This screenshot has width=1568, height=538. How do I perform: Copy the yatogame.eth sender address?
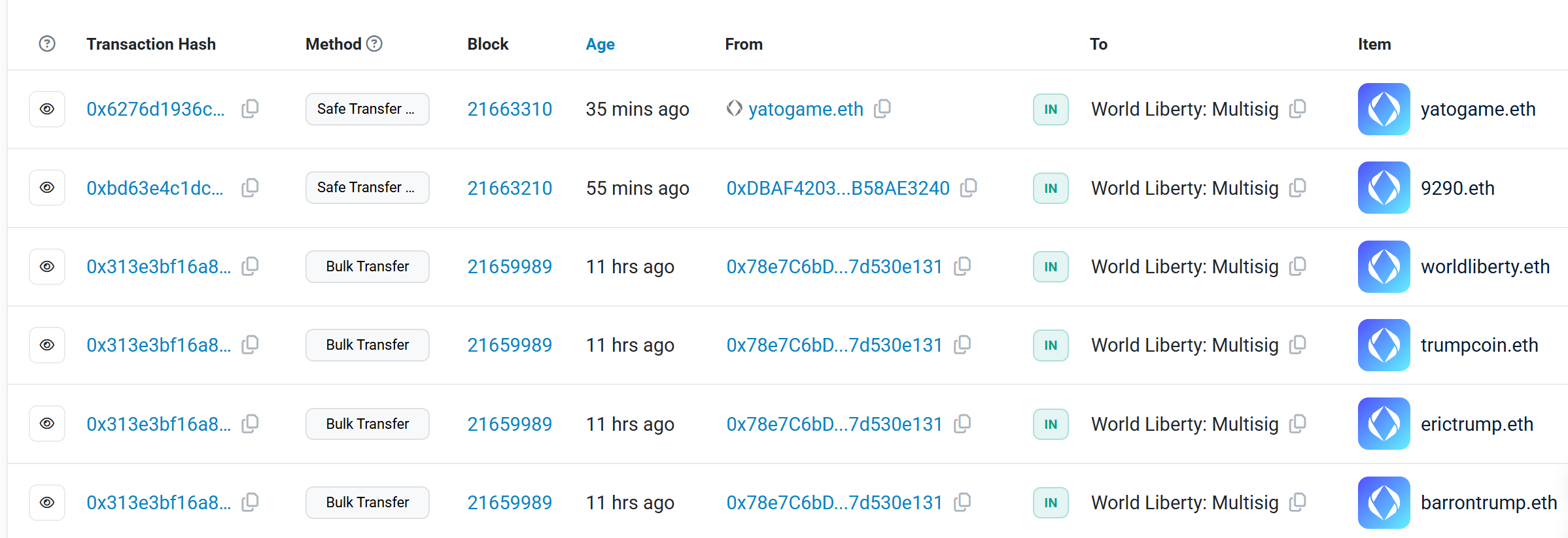[882, 109]
